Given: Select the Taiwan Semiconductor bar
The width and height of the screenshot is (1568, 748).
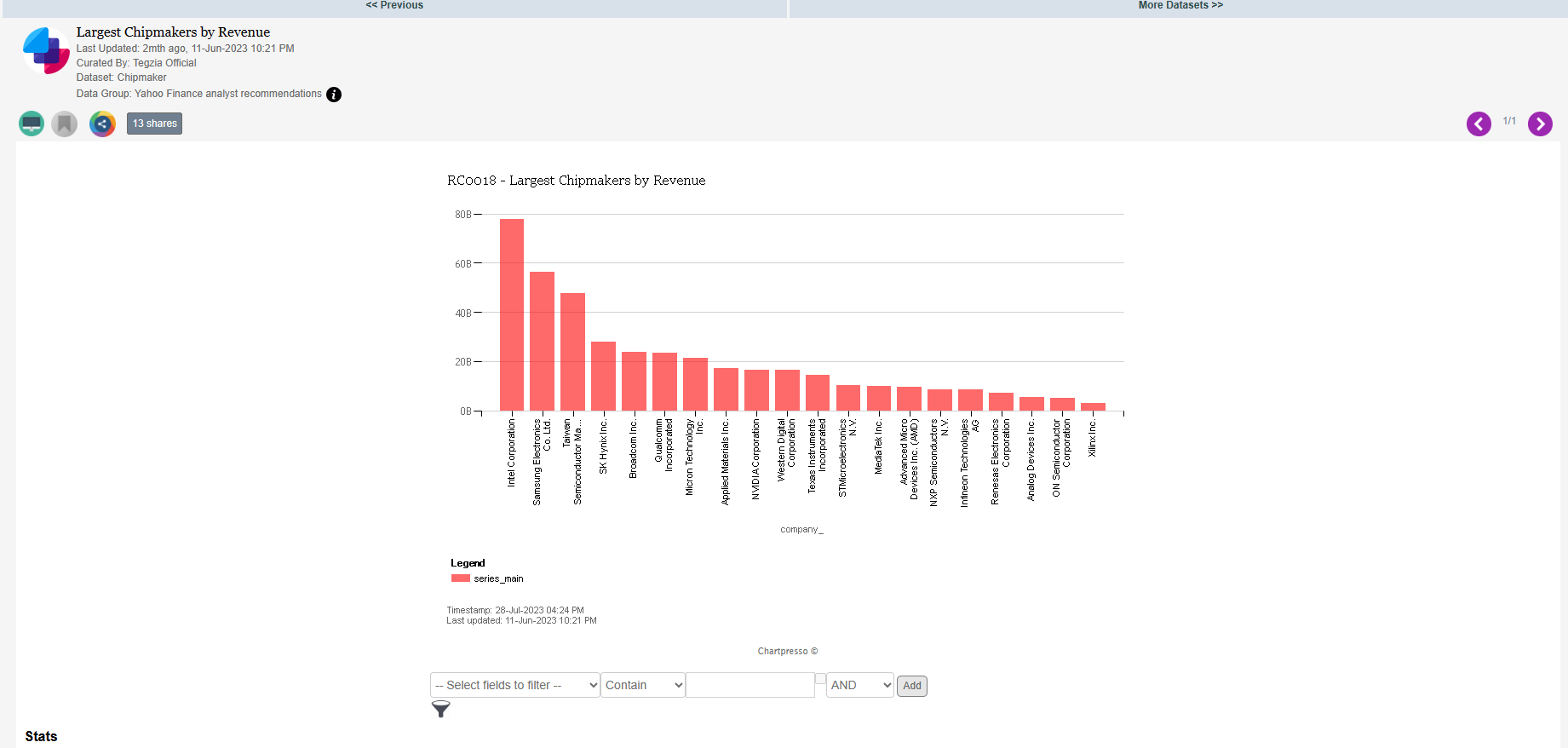Looking at the screenshot, I should pyautogui.click(x=573, y=352).
